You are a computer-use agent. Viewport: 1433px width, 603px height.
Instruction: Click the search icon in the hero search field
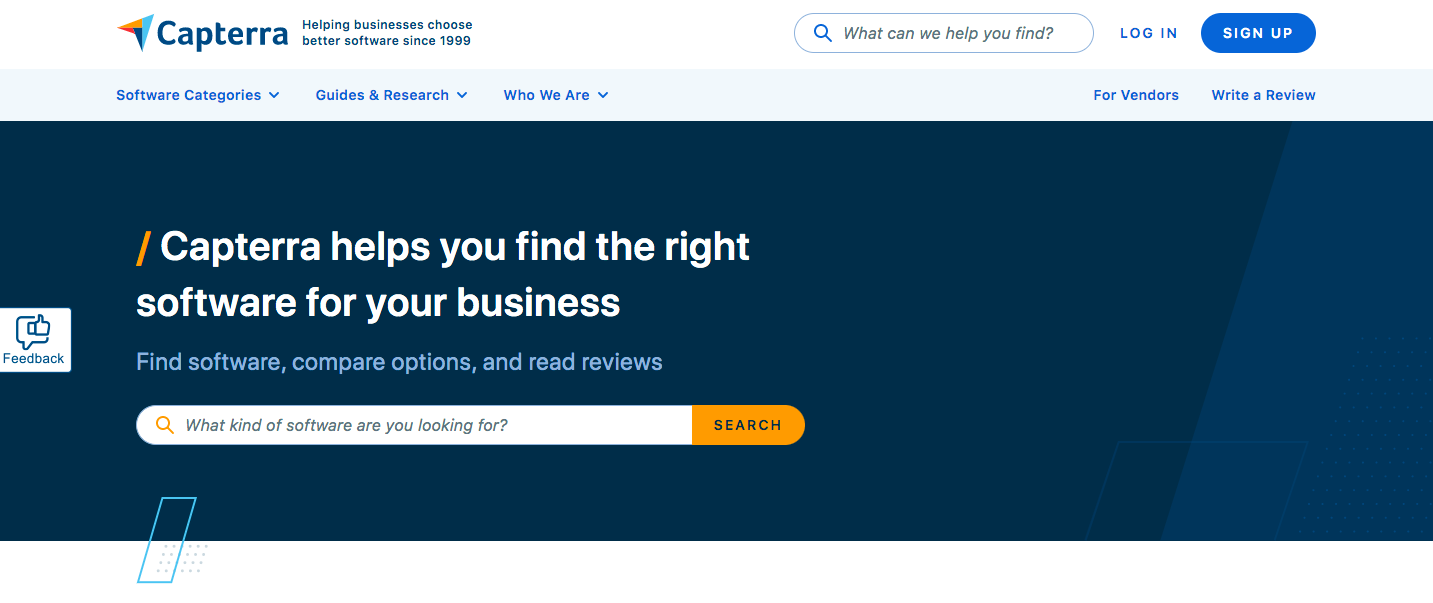[164, 424]
